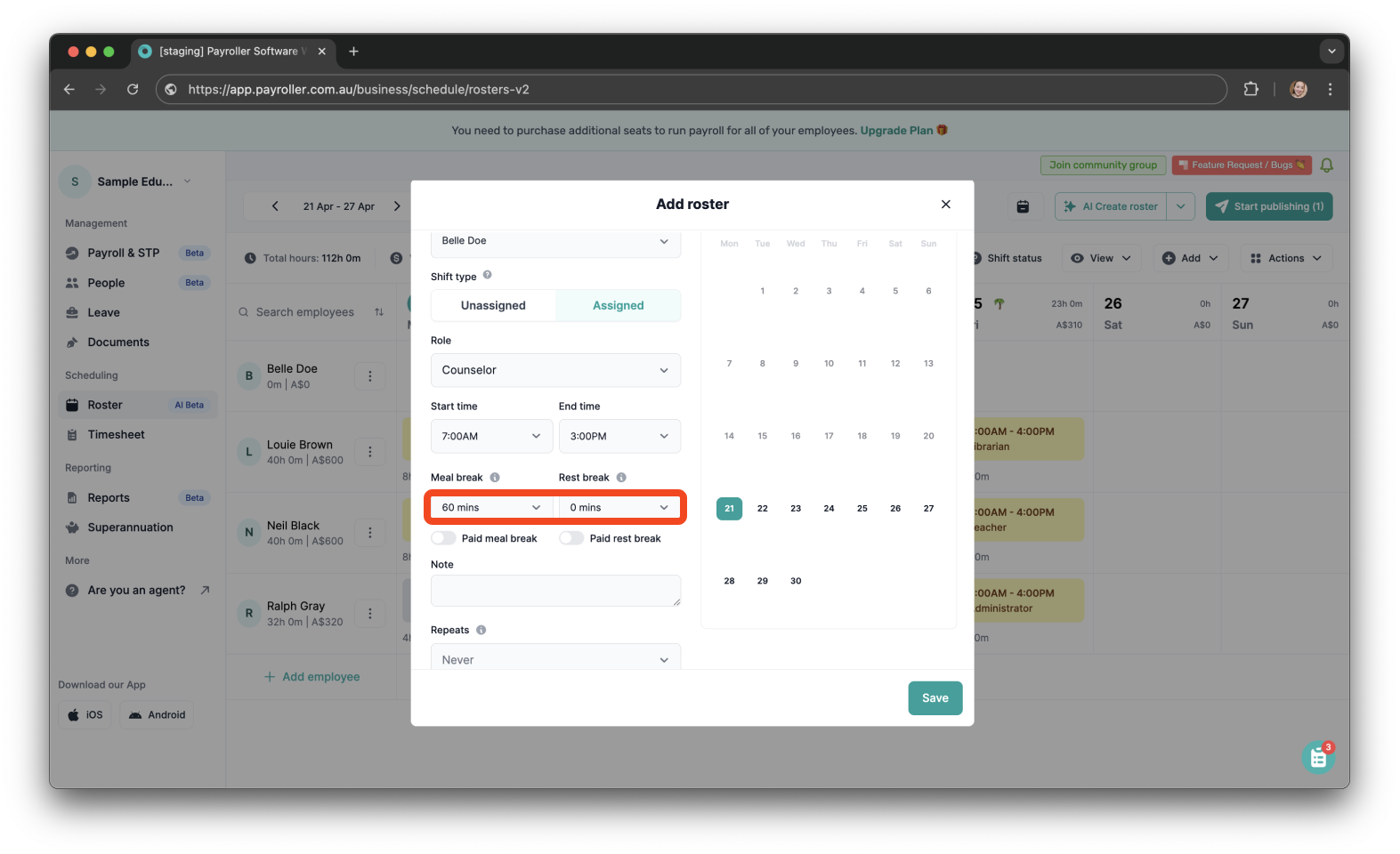Open the Add dropdown in the toolbar
Screen dimensions: 1400x854
tap(1191, 258)
